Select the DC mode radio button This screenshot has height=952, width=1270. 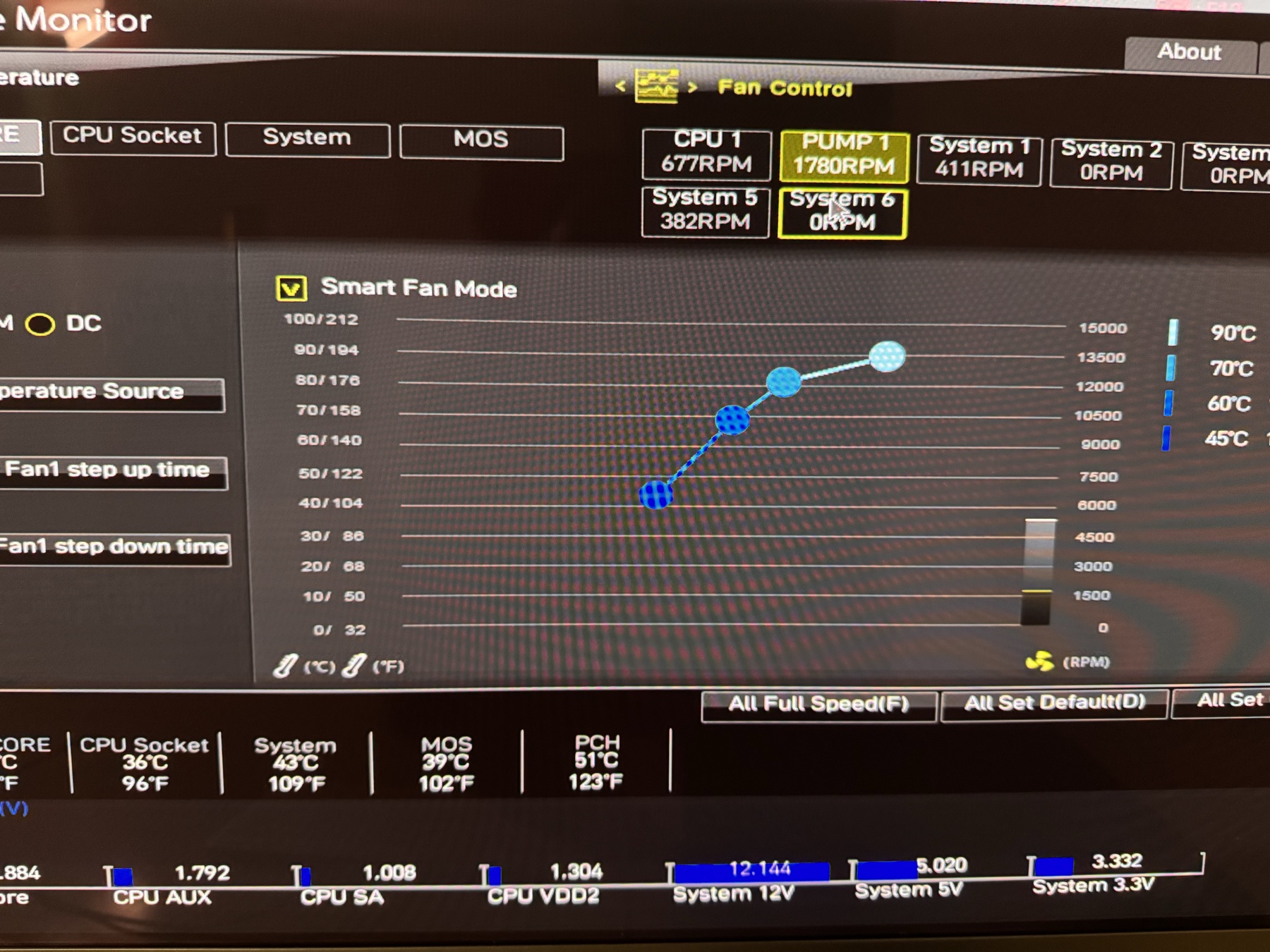click(x=40, y=324)
